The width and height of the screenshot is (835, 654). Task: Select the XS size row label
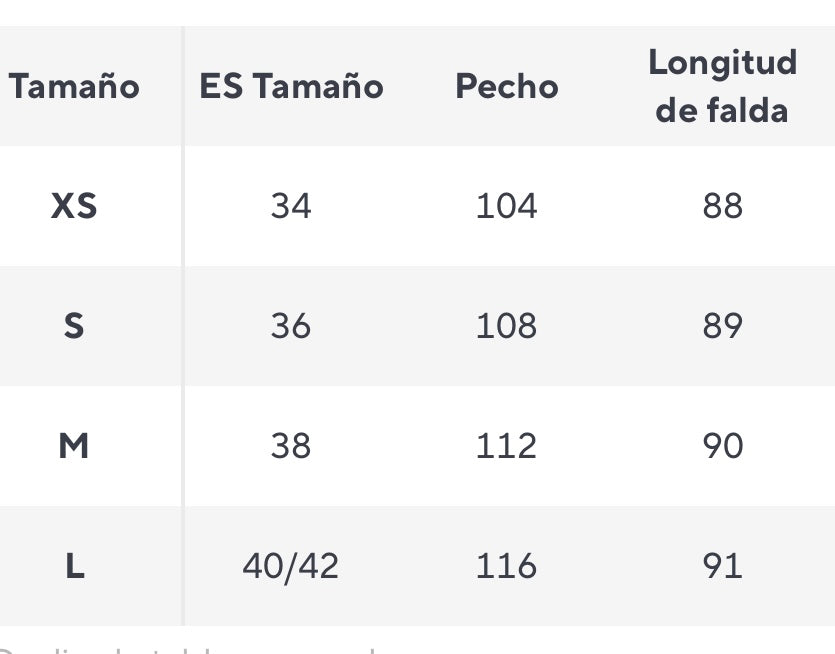[x=74, y=206]
